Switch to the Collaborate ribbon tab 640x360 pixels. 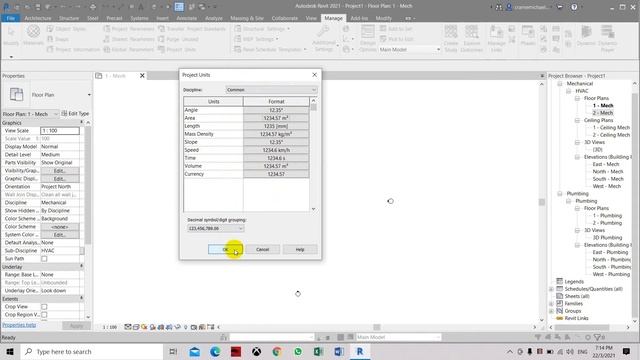[x=284, y=18]
